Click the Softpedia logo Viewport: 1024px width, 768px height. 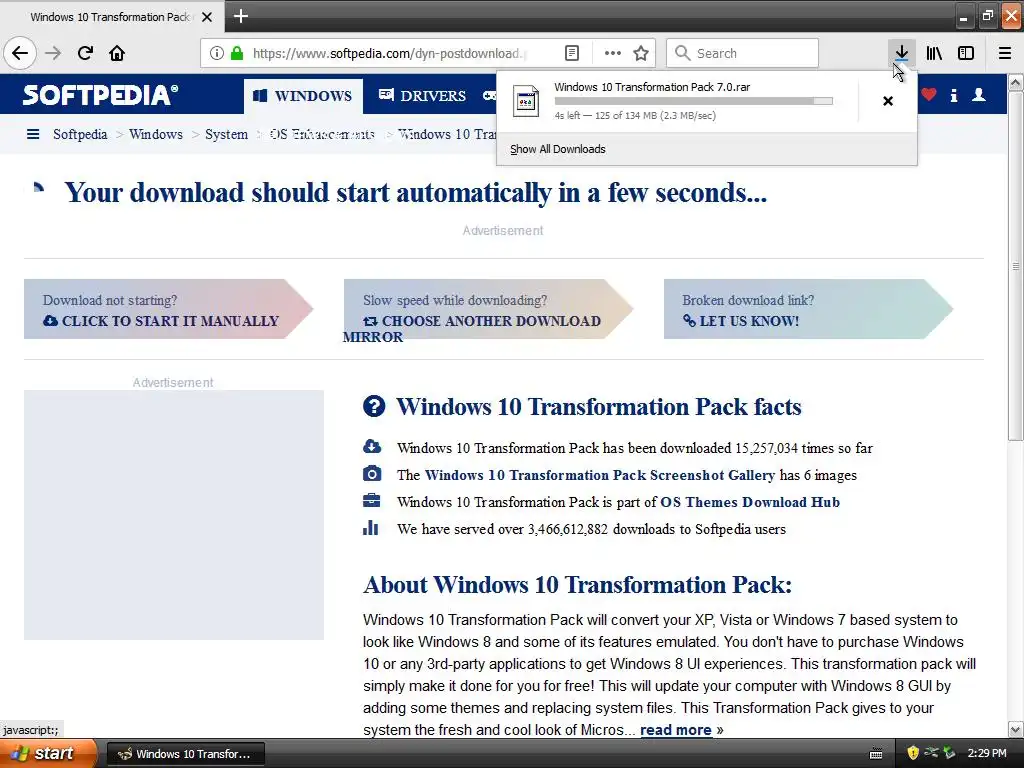[100, 95]
